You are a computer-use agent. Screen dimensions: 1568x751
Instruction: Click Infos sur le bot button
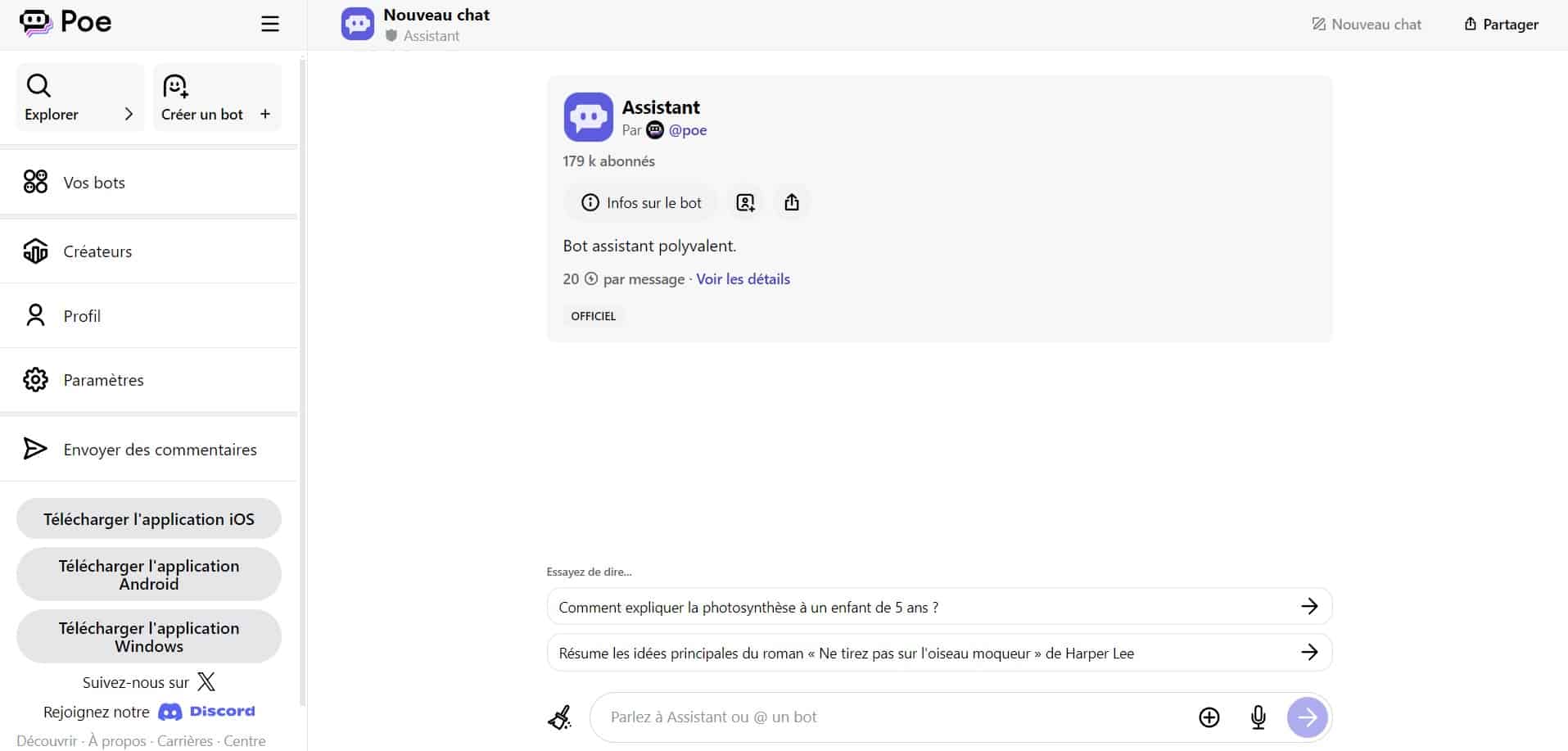(x=641, y=202)
